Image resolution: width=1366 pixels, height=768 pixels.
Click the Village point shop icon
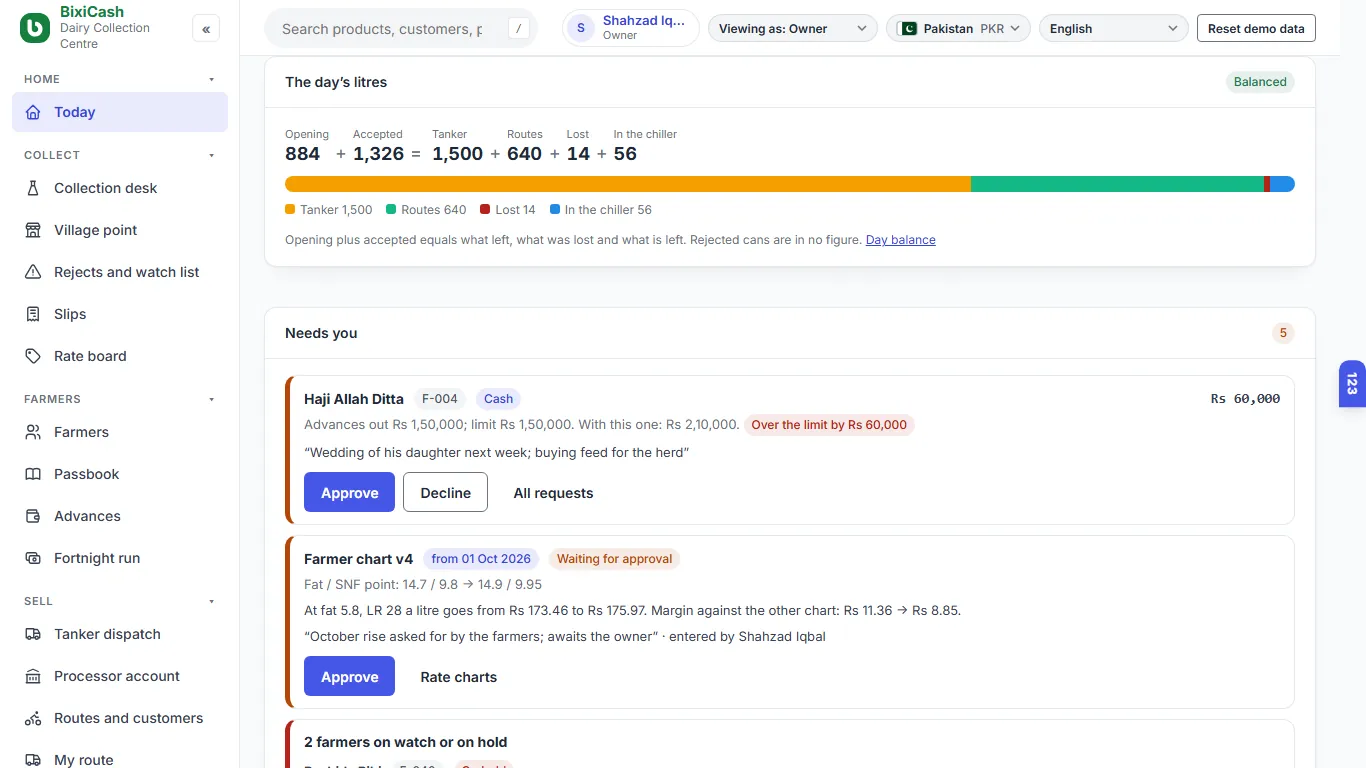tap(33, 230)
